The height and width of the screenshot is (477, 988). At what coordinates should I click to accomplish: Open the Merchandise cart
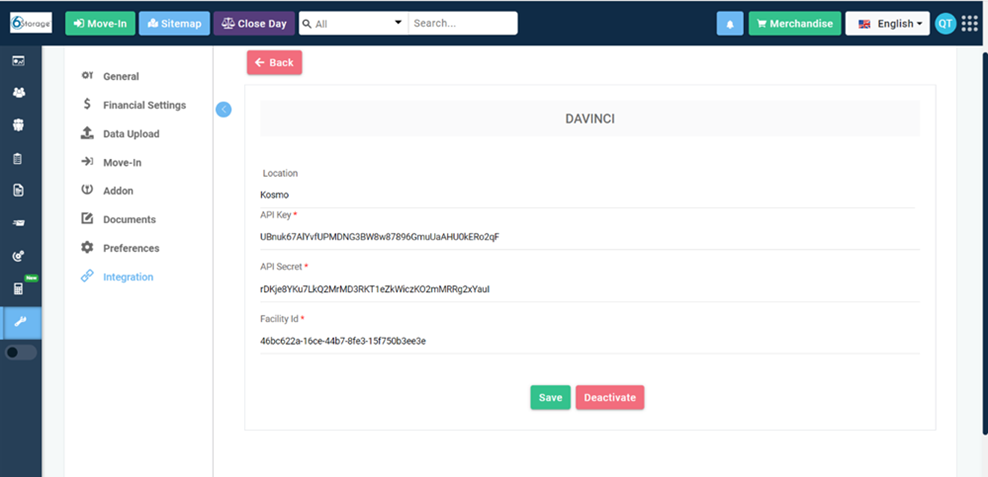(795, 24)
